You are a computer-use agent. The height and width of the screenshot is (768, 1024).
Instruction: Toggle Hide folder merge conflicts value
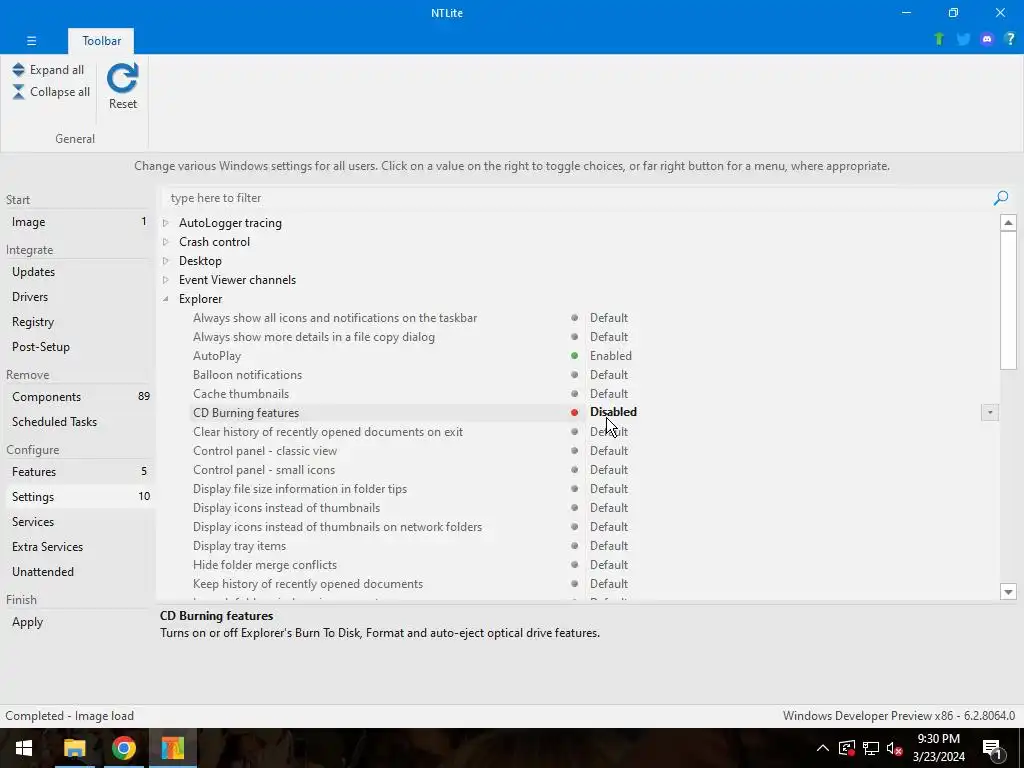click(609, 565)
